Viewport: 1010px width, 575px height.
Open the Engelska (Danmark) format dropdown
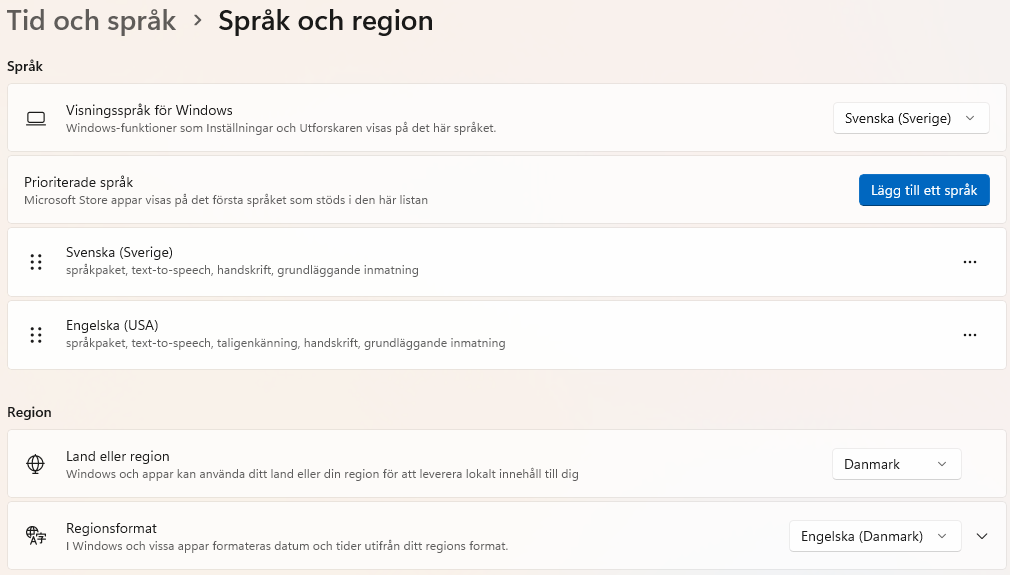coord(874,536)
